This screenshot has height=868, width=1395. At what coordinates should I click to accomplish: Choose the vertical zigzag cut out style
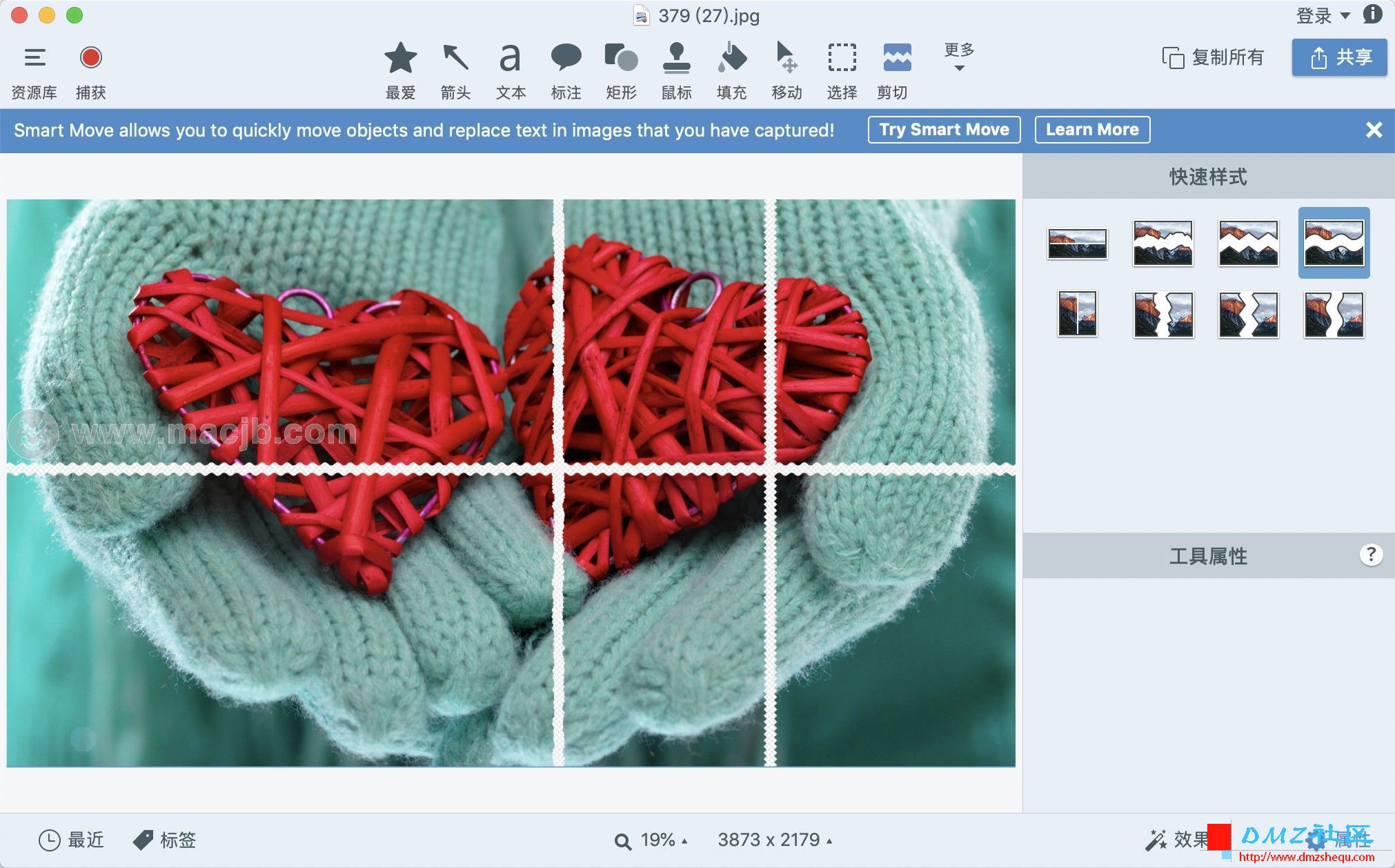(x=1248, y=315)
